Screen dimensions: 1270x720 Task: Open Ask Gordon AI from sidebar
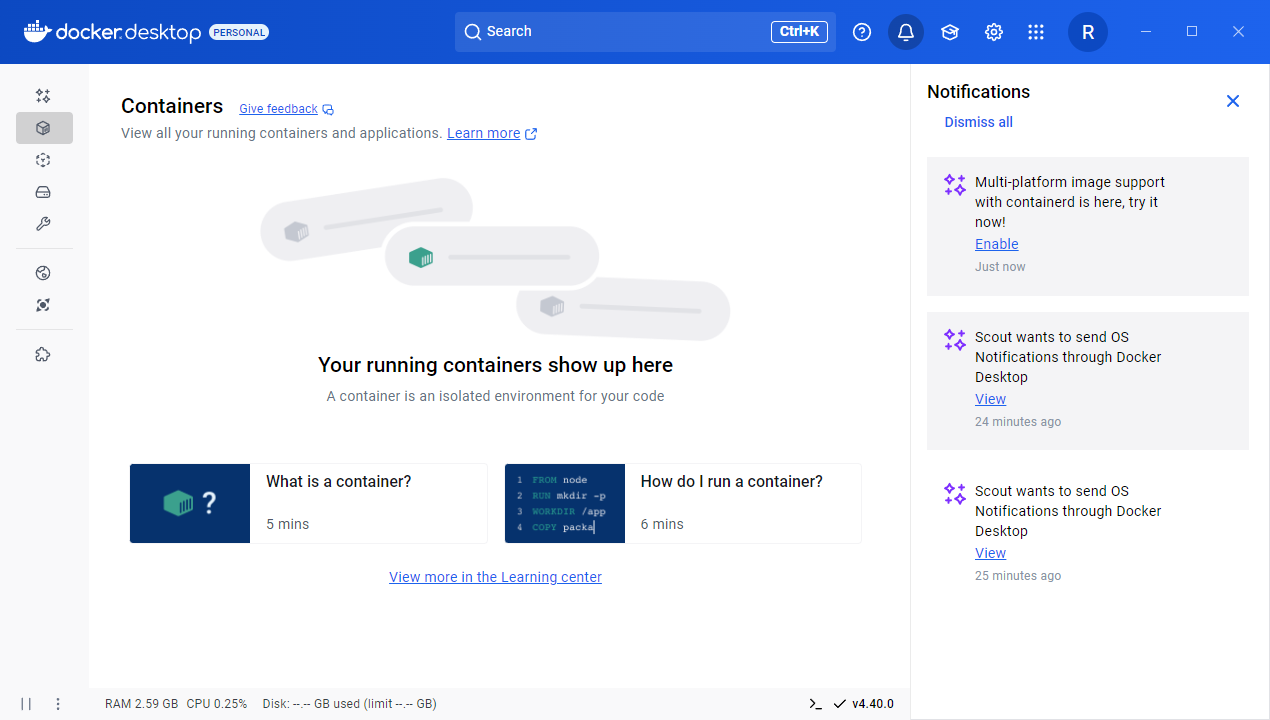(x=43, y=96)
